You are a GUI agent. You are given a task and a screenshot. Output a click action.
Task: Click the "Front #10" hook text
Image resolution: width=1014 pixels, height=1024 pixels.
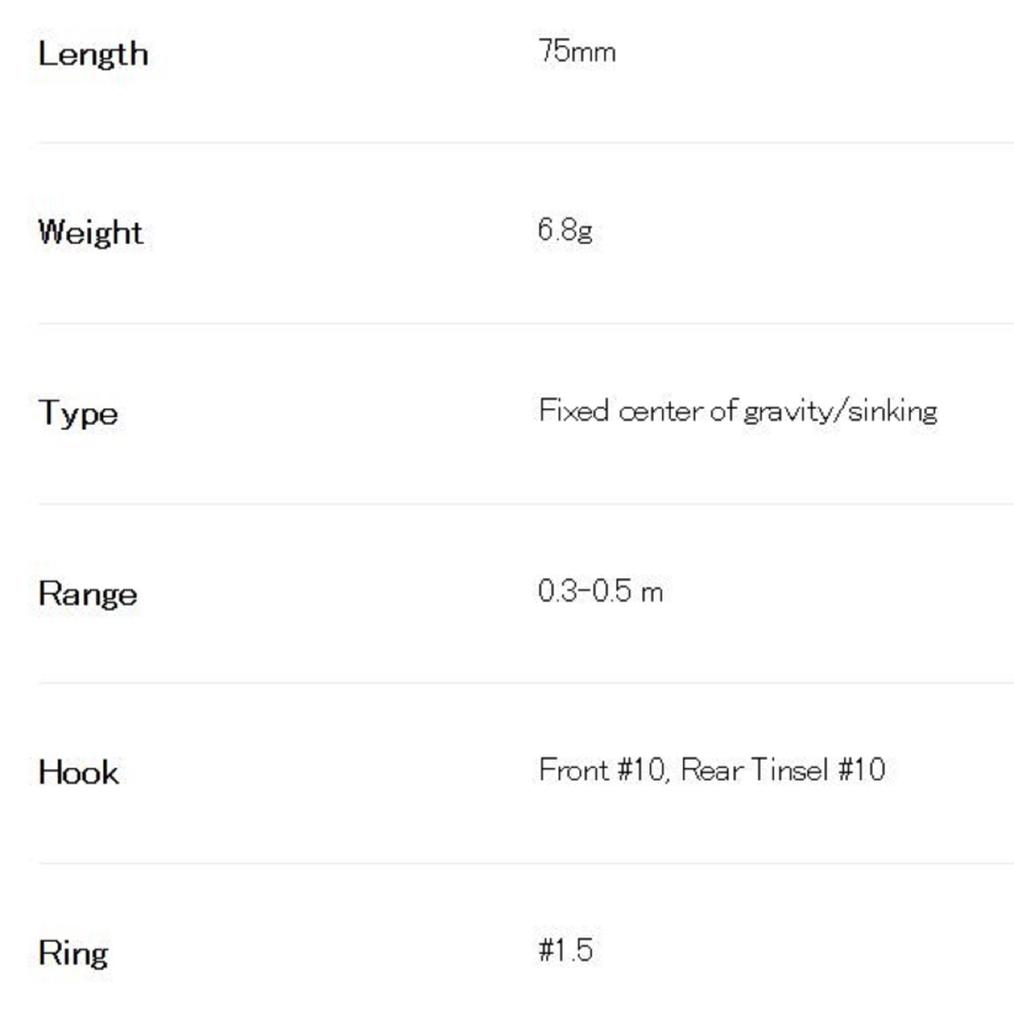click(x=601, y=770)
